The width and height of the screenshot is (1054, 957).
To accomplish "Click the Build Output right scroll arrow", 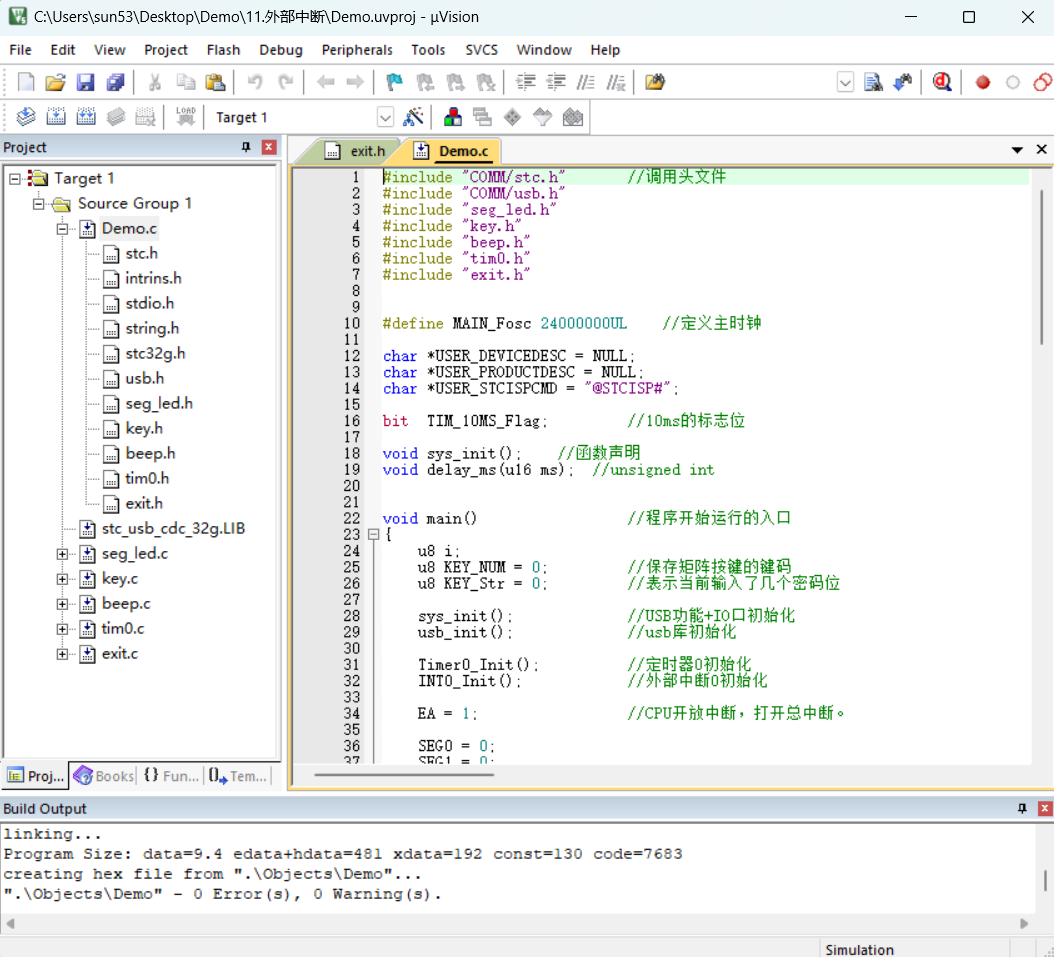I will [1024, 923].
